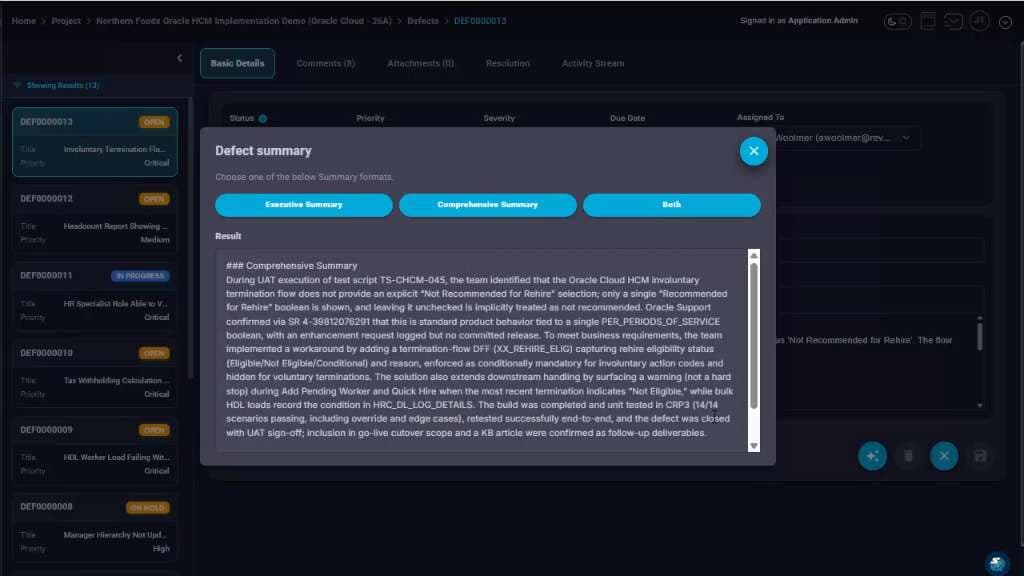This screenshot has height=576, width=1024.
Task: Click the scroll-down arrow in Result box
Action: coord(754,446)
